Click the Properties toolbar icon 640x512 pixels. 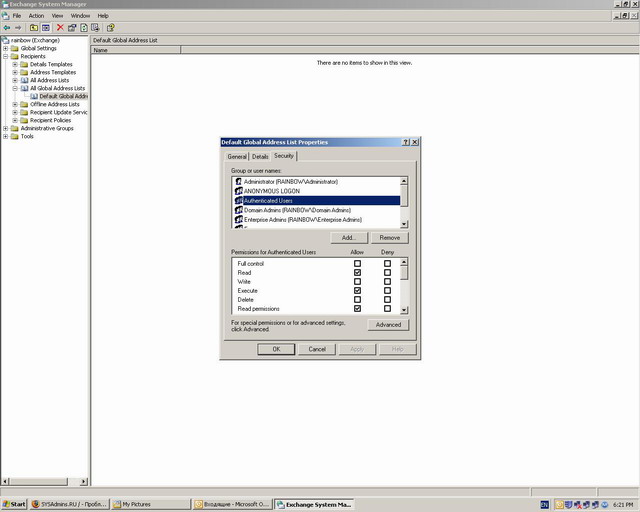click(x=72, y=28)
